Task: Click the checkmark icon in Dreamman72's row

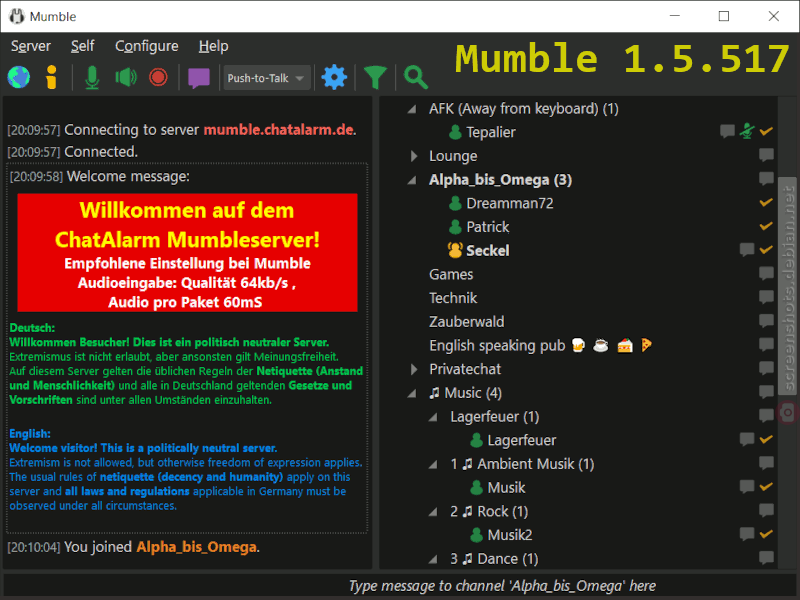Action: click(766, 203)
